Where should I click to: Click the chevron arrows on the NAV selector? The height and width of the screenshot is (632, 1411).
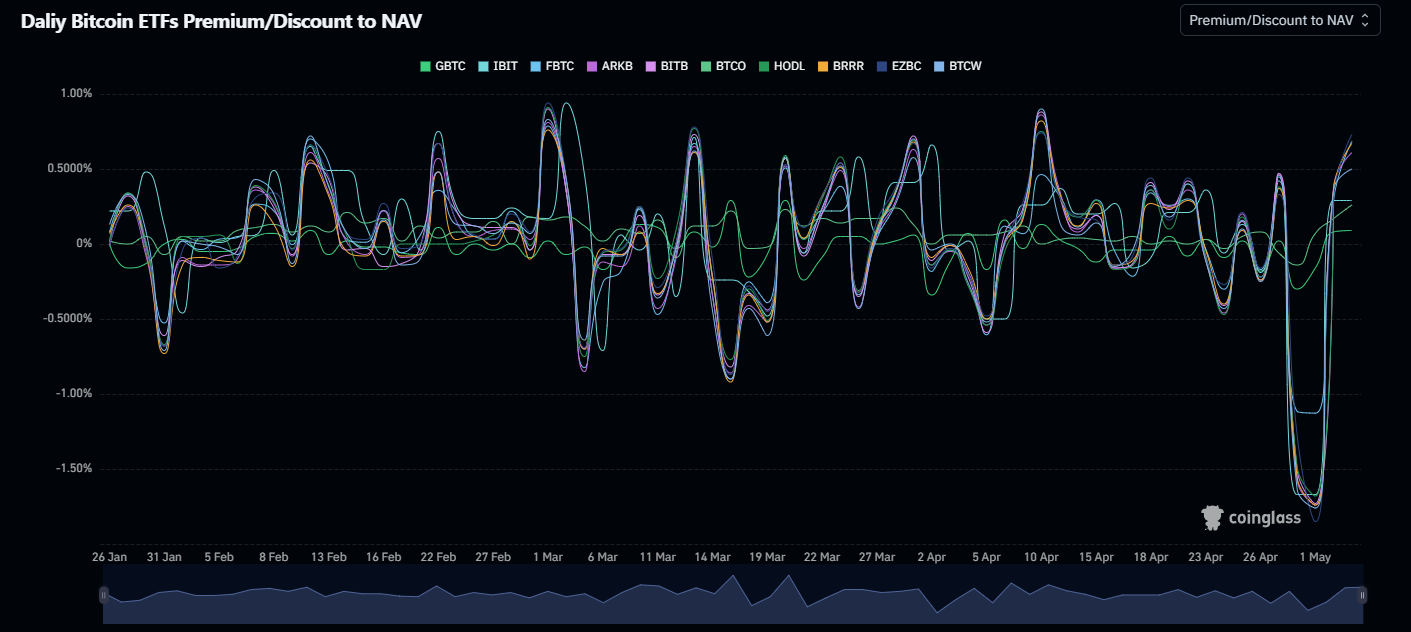coord(1366,19)
